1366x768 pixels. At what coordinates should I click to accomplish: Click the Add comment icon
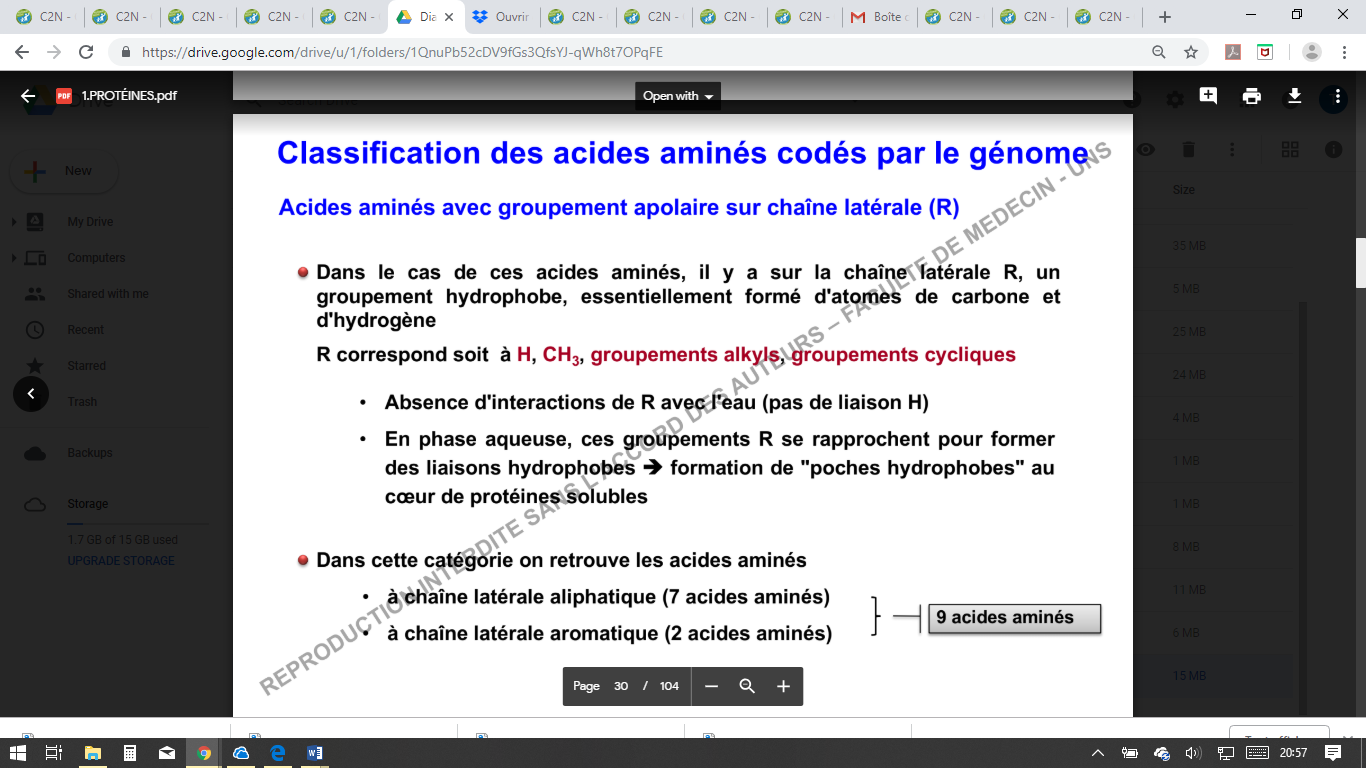coord(1208,96)
